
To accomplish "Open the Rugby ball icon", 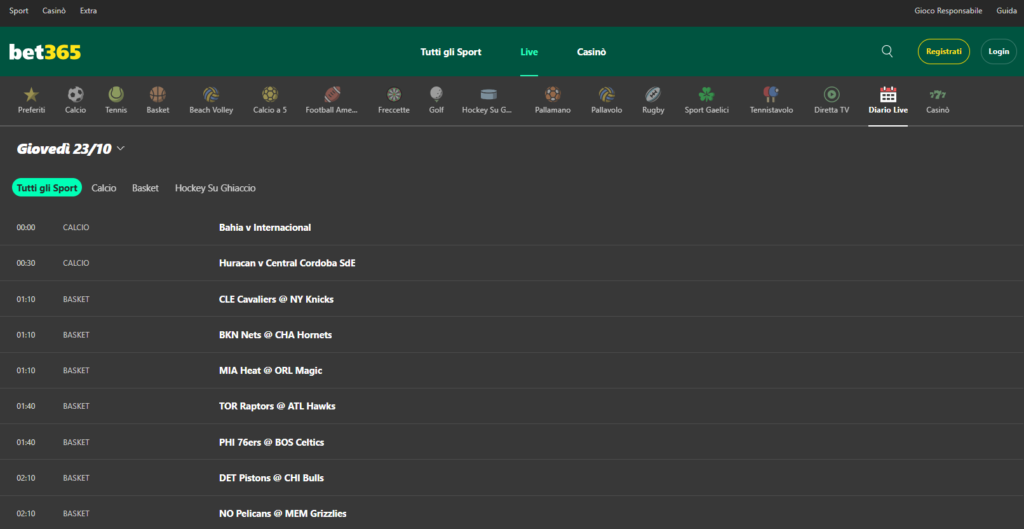I will tap(653, 95).
